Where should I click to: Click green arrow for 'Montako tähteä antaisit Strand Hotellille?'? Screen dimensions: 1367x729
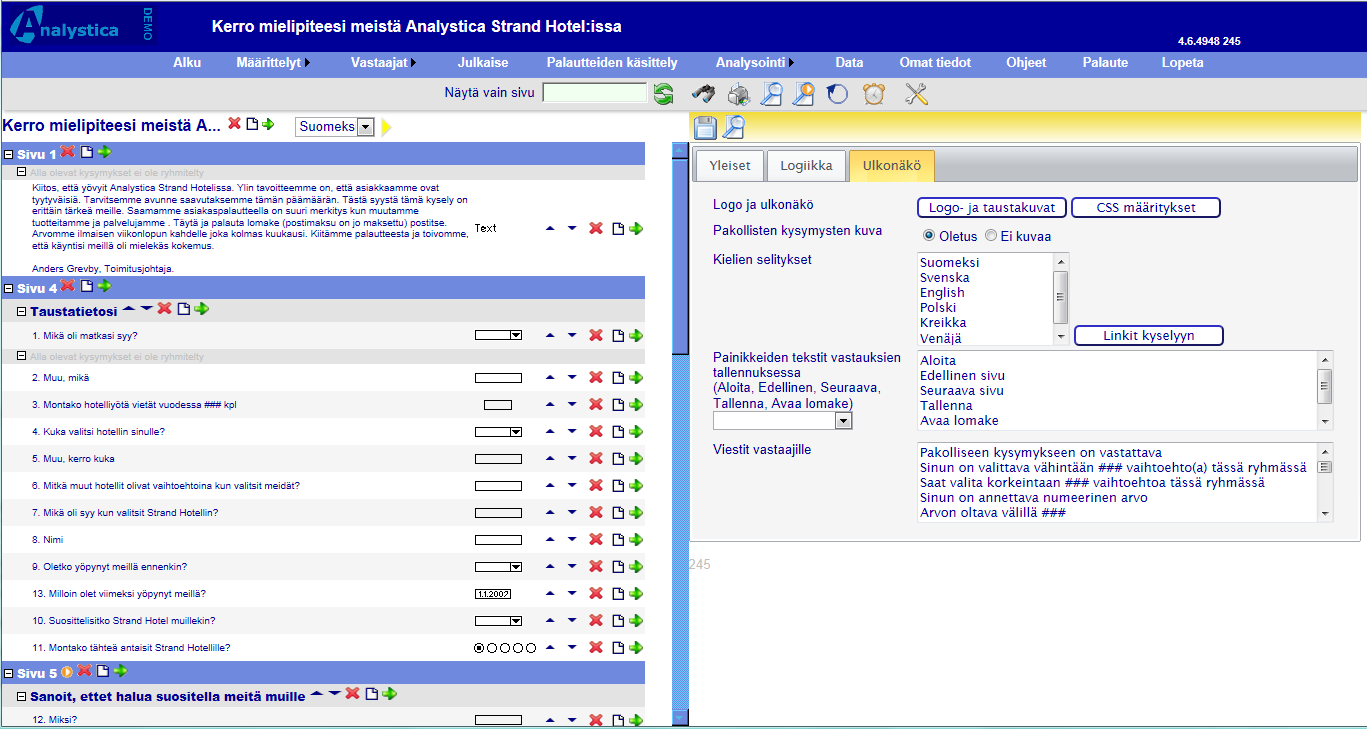click(636, 648)
